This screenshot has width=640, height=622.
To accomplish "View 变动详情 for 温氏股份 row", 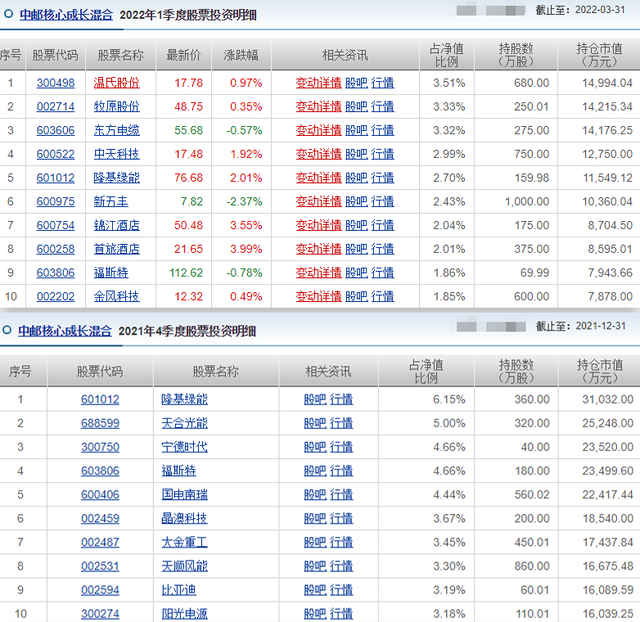I will point(319,83).
